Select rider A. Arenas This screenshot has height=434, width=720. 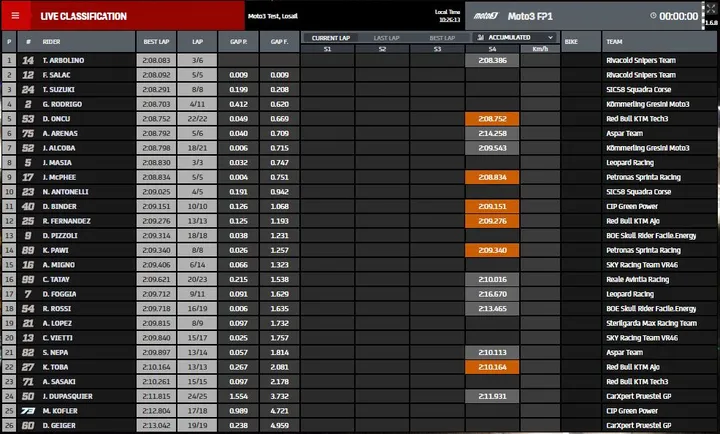pos(60,134)
